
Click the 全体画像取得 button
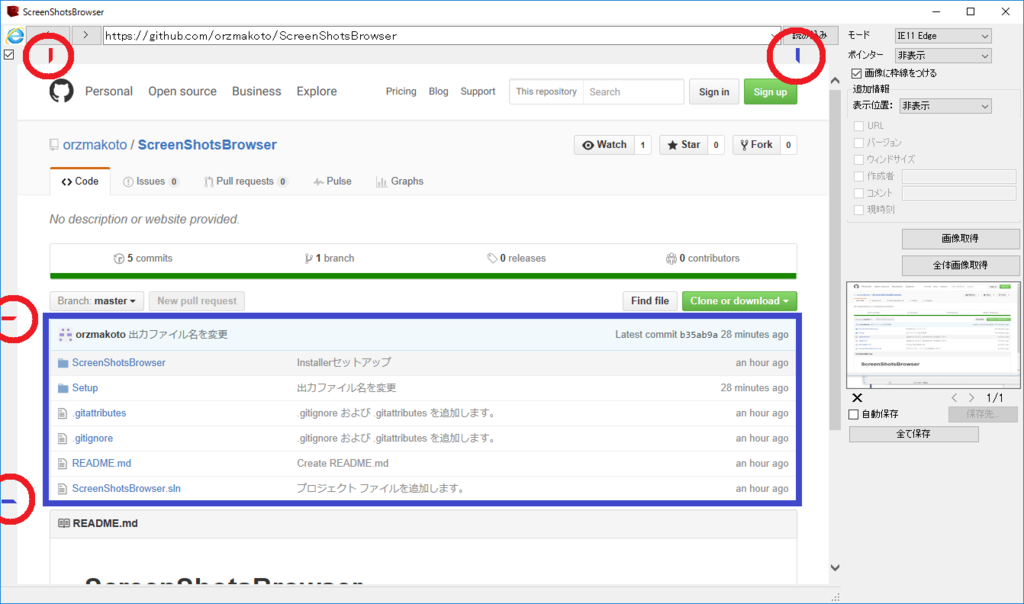click(960, 265)
